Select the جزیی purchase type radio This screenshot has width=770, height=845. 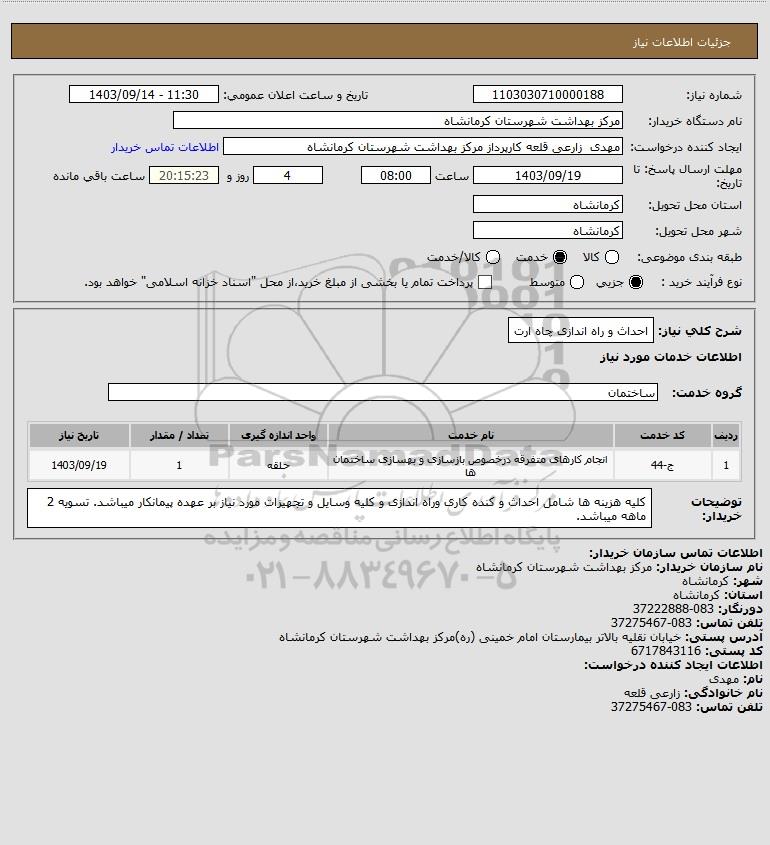coord(636,282)
